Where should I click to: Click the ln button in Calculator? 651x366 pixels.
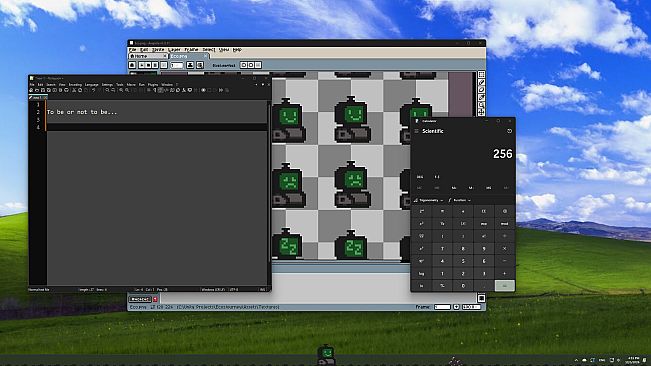421,285
